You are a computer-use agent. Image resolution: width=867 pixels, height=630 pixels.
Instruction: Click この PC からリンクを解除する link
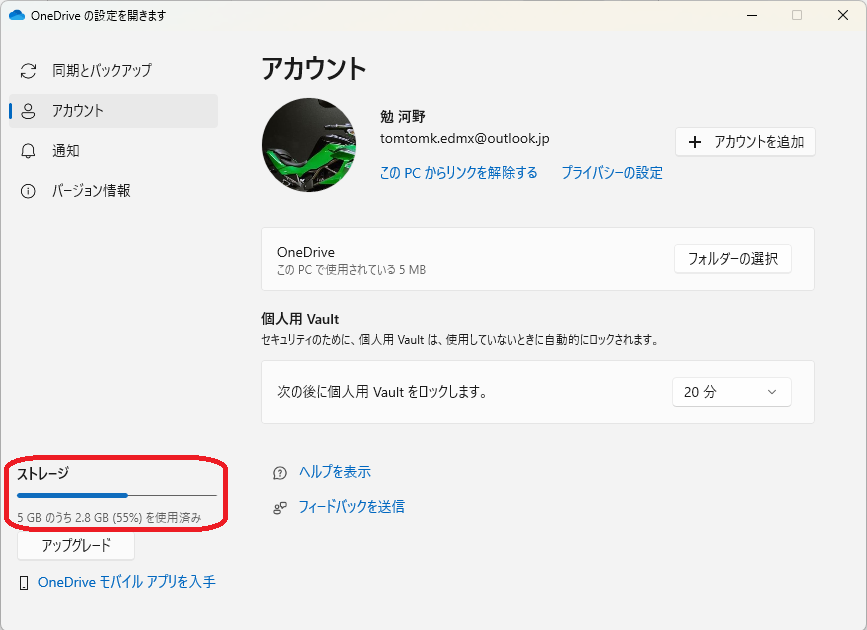tap(458, 173)
